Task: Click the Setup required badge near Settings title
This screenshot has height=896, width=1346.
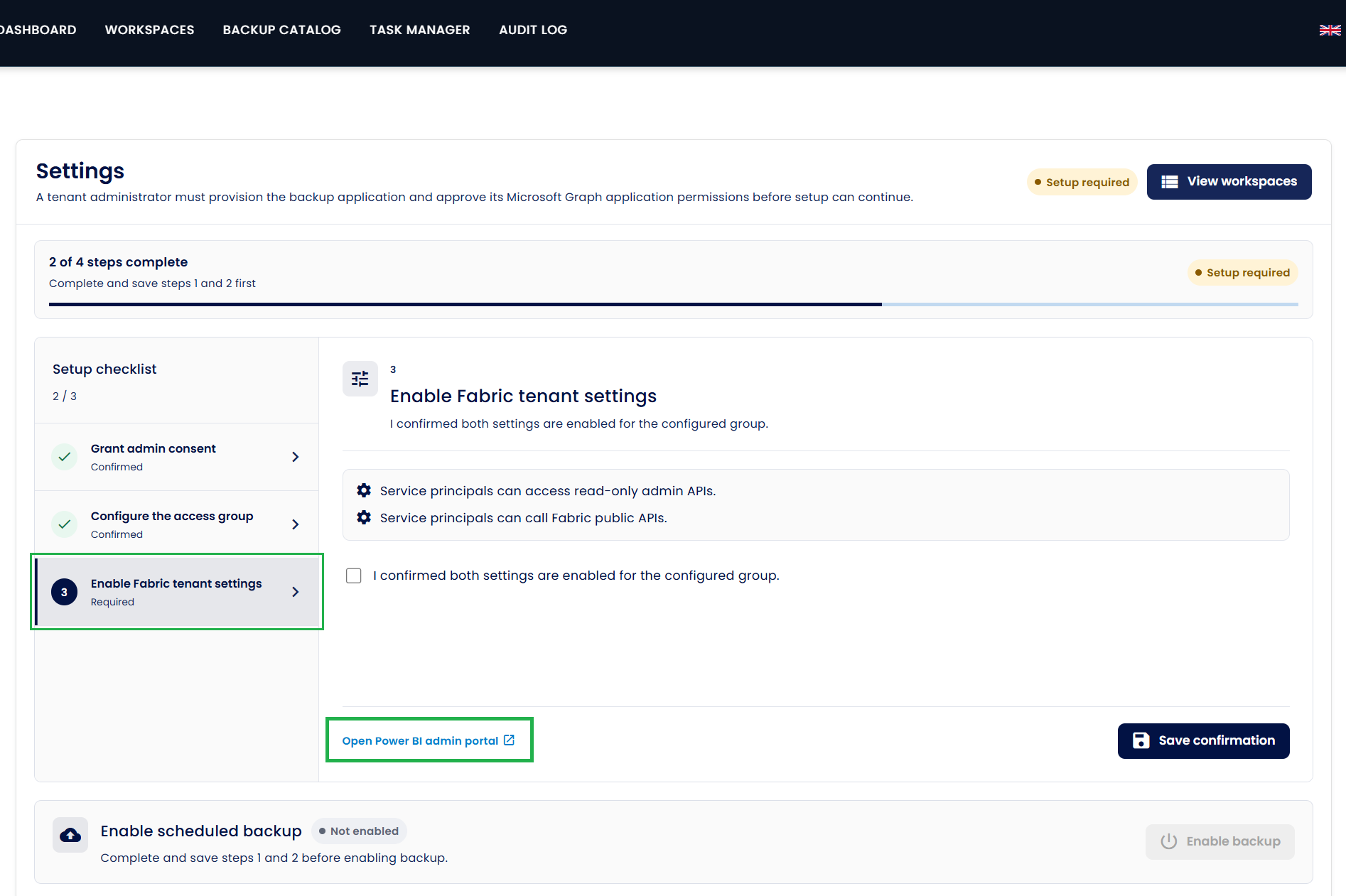Action: click(1082, 182)
